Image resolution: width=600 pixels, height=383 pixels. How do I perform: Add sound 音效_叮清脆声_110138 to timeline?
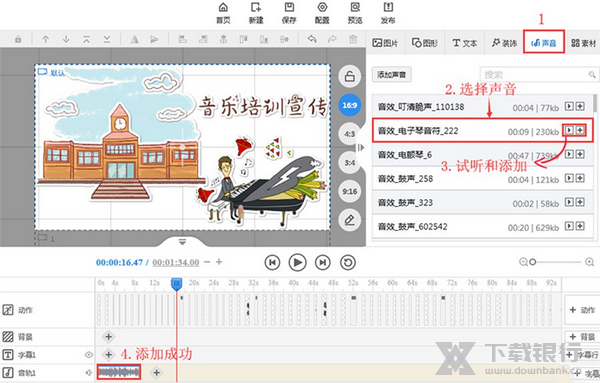(x=580, y=106)
